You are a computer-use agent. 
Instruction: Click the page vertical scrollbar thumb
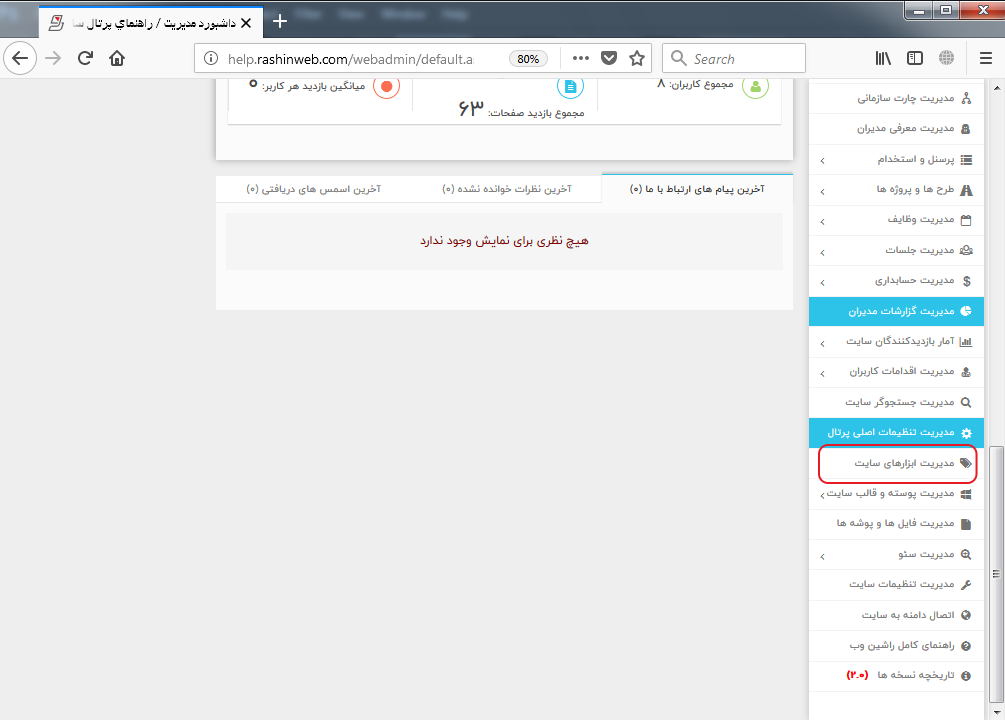(996, 574)
